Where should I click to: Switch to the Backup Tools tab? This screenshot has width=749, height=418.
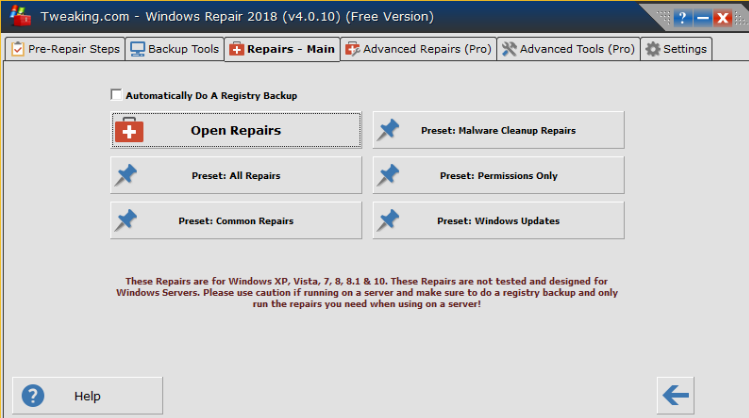pos(175,49)
